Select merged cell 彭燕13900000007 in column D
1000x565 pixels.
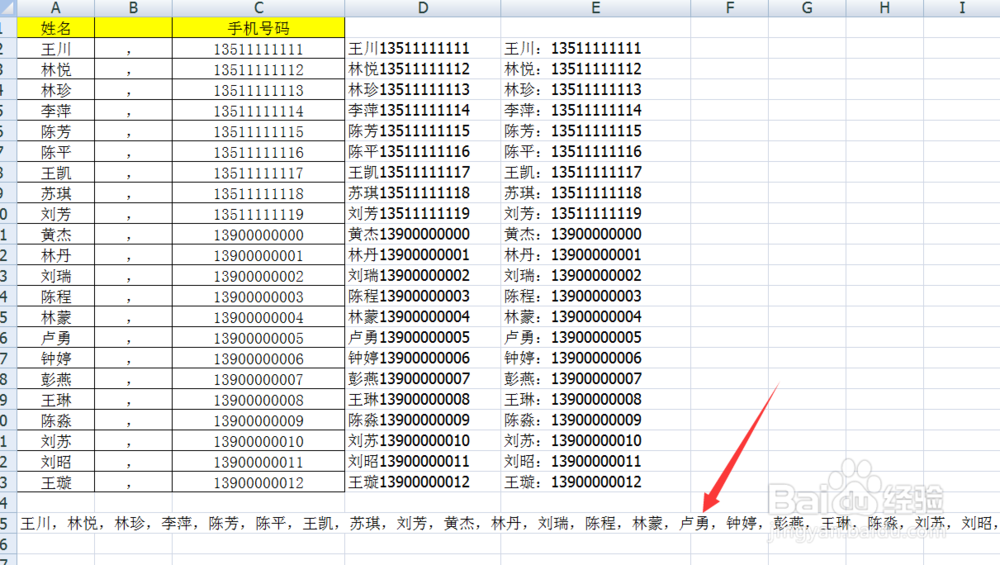(x=423, y=378)
